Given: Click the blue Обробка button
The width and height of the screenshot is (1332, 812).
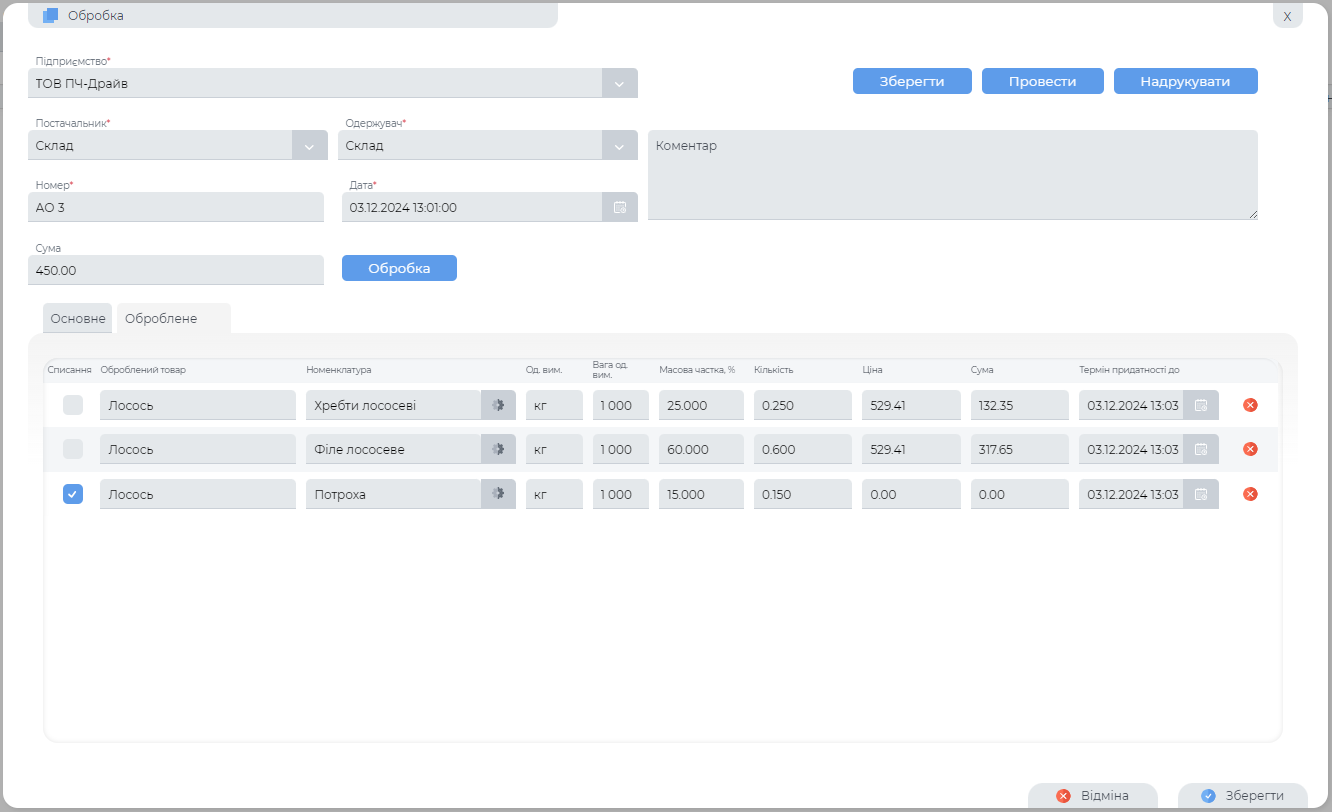Looking at the screenshot, I should (399, 268).
